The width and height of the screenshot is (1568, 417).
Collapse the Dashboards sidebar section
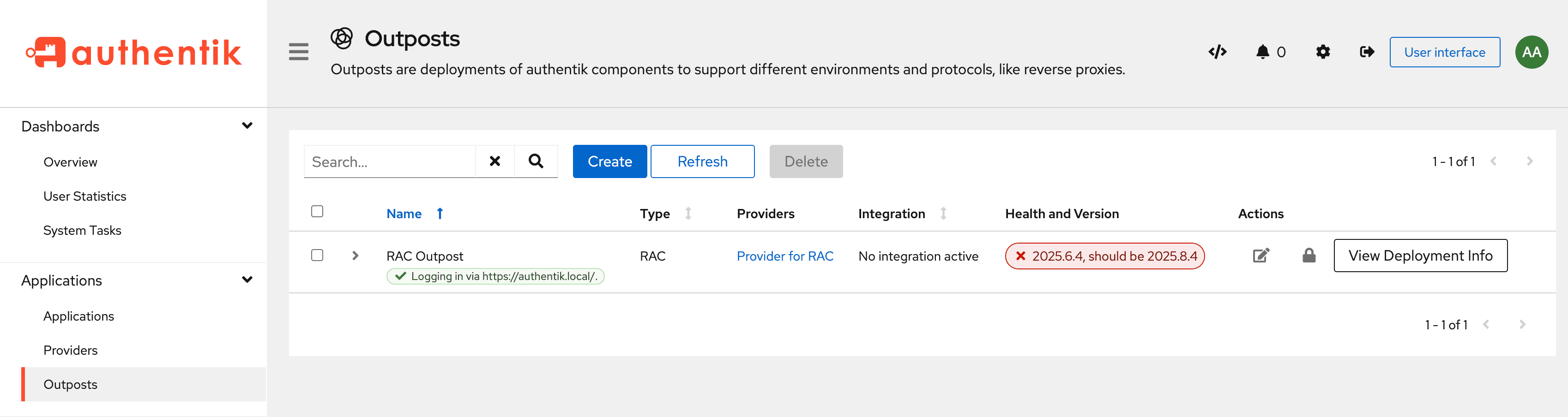[247, 126]
